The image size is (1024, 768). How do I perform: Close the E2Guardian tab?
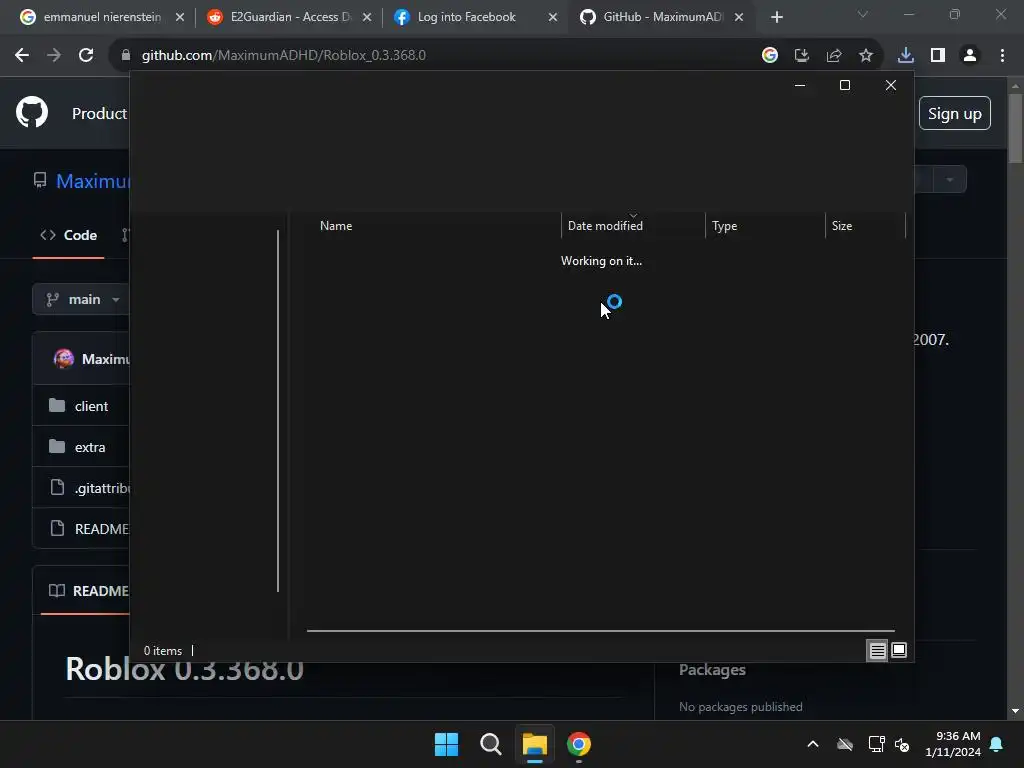point(367,18)
